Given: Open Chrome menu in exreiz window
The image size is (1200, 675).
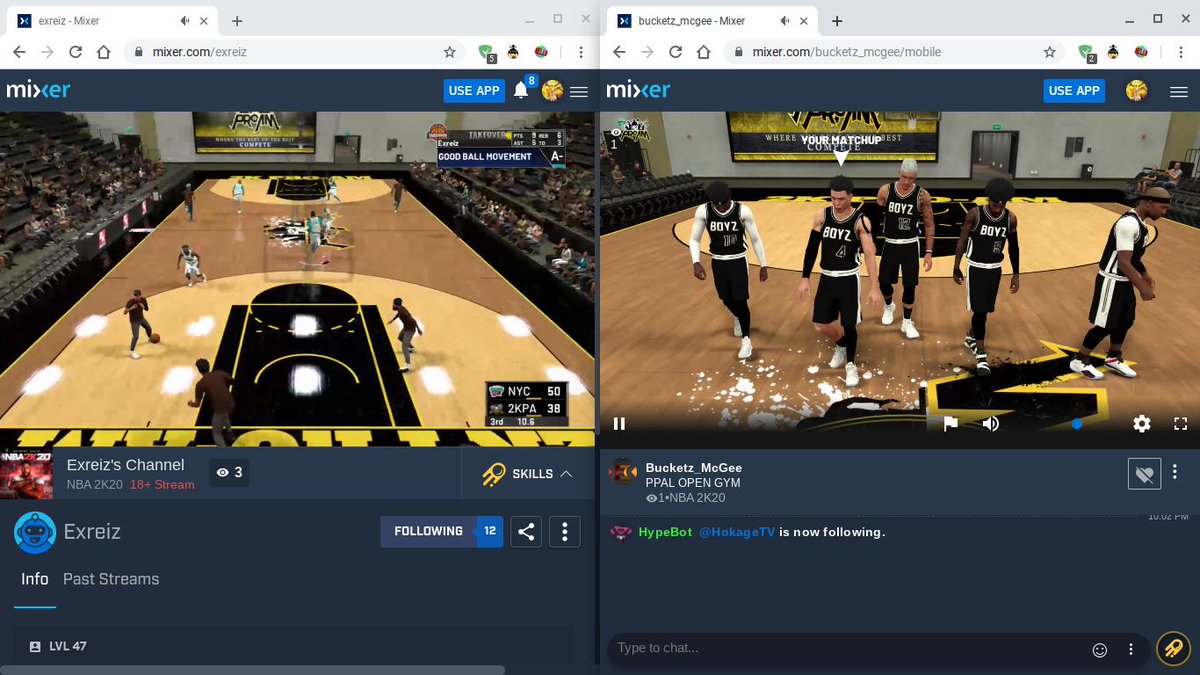Looking at the screenshot, I should click(580, 52).
